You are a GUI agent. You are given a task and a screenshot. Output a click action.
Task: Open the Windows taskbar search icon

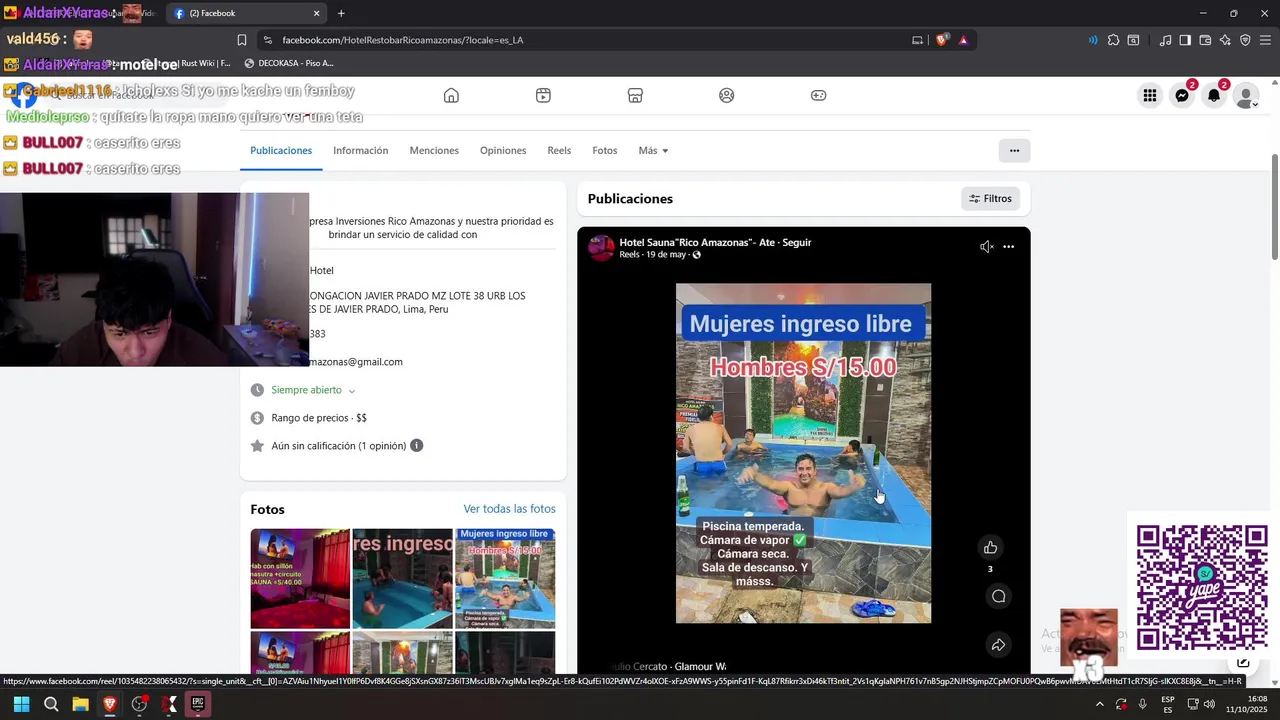click(x=51, y=704)
